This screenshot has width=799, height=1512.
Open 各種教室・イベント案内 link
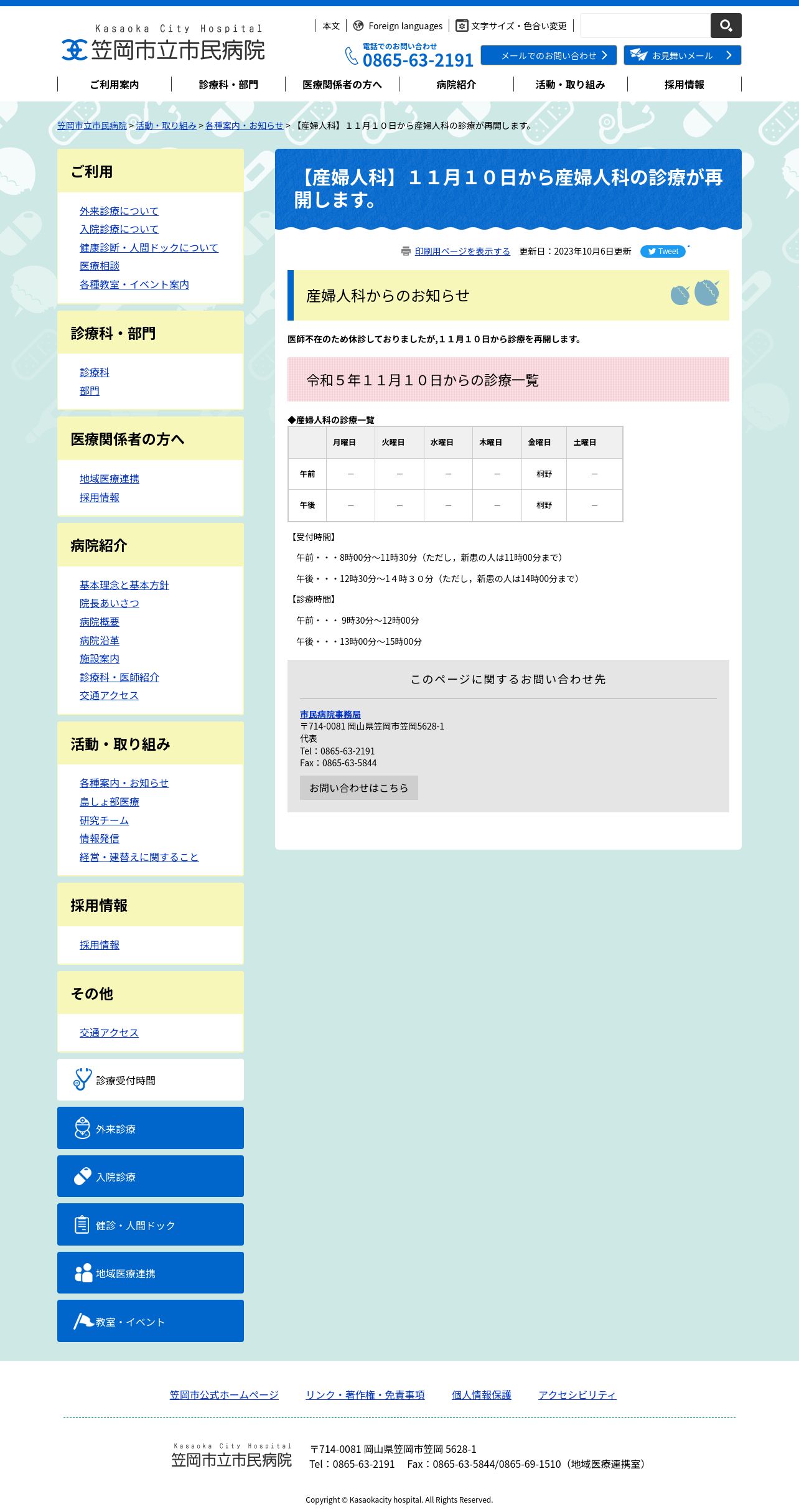click(134, 284)
